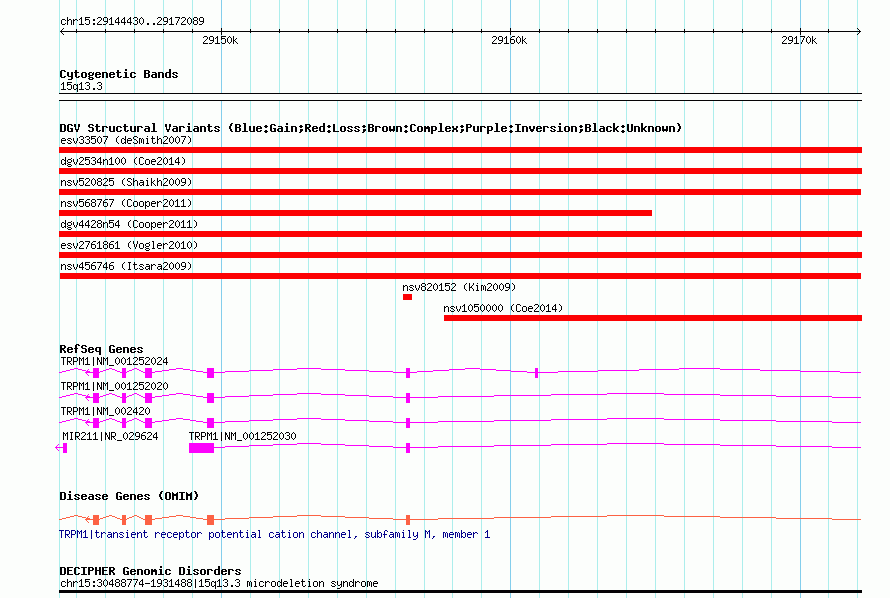Select the orange OMIM TRPM1 gene track
Screen dimensions: 890x598
tap(460, 519)
